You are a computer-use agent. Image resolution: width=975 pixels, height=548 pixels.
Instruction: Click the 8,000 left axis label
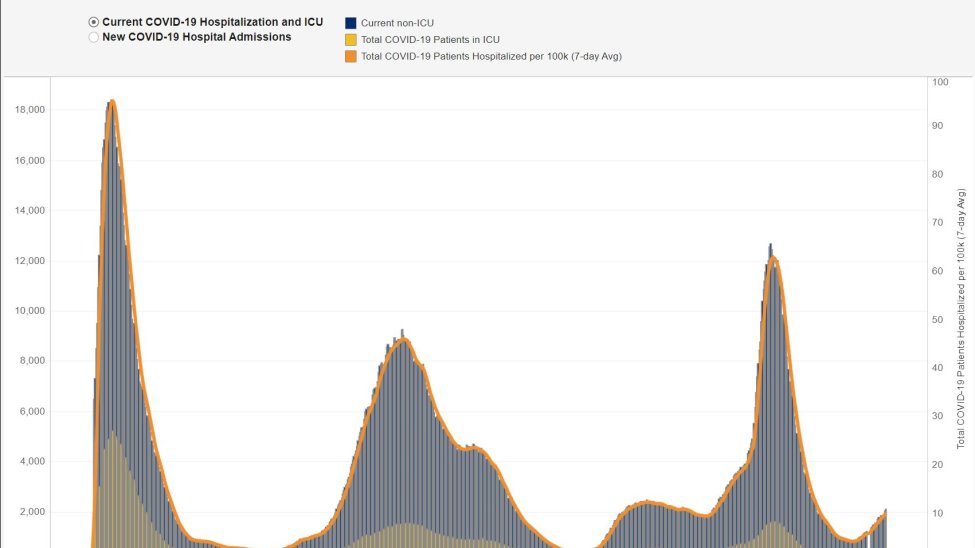pos(32,361)
